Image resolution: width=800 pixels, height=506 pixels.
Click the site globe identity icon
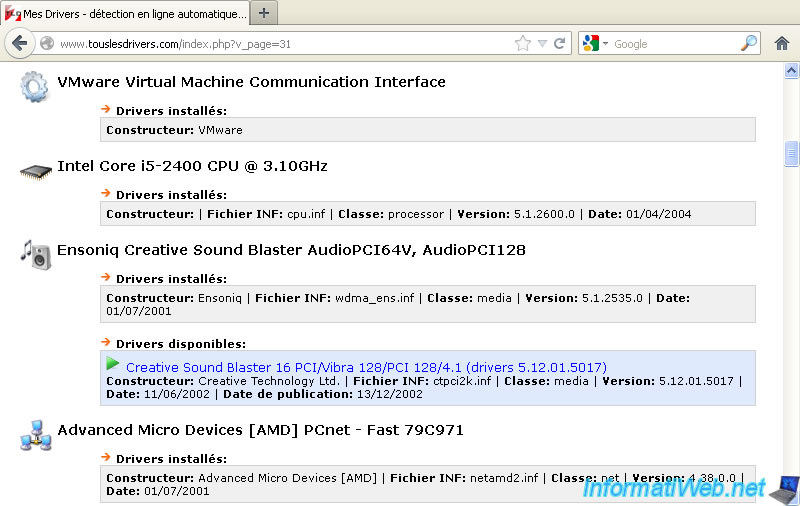click(47, 43)
